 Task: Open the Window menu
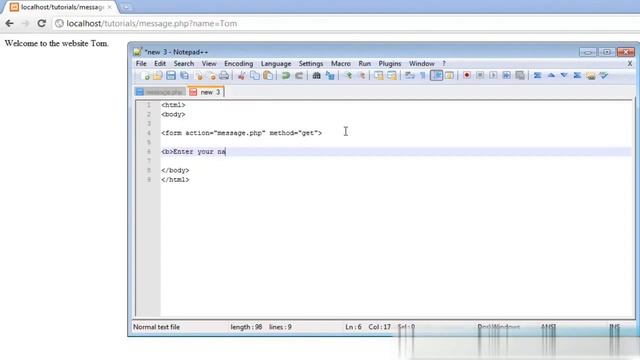coord(422,64)
